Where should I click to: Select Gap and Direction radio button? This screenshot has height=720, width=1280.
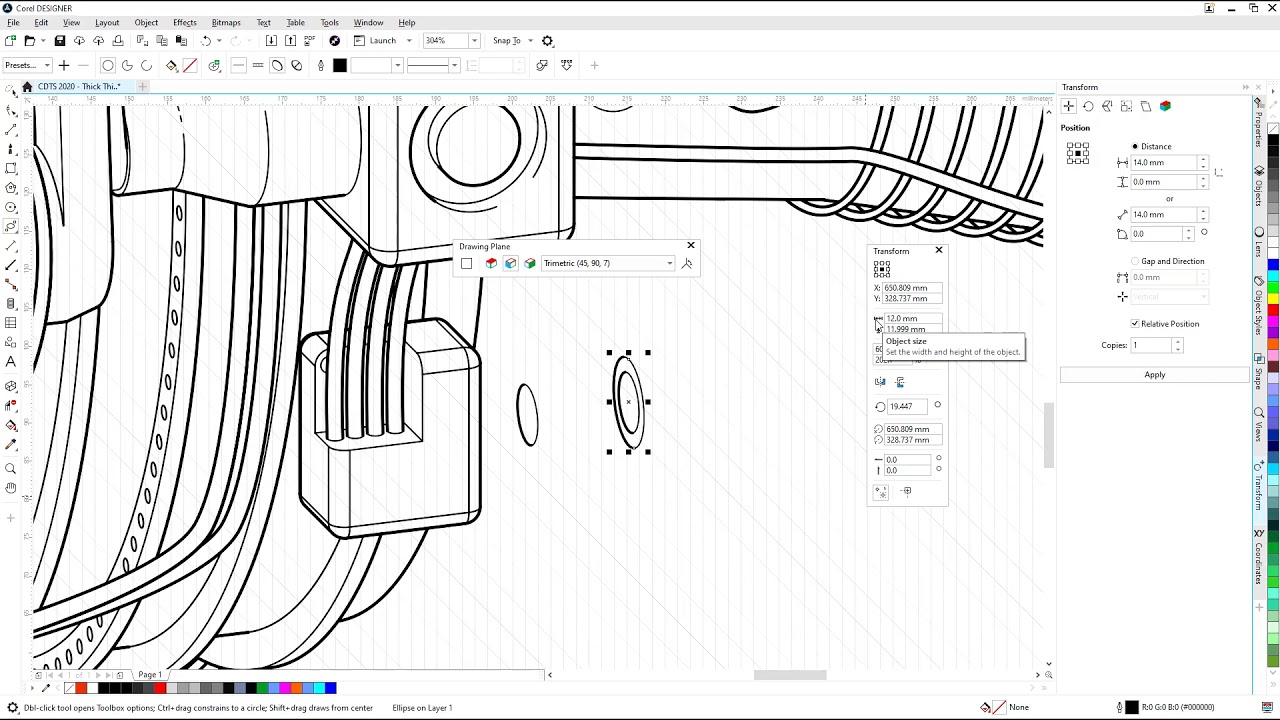click(1135, 262)
